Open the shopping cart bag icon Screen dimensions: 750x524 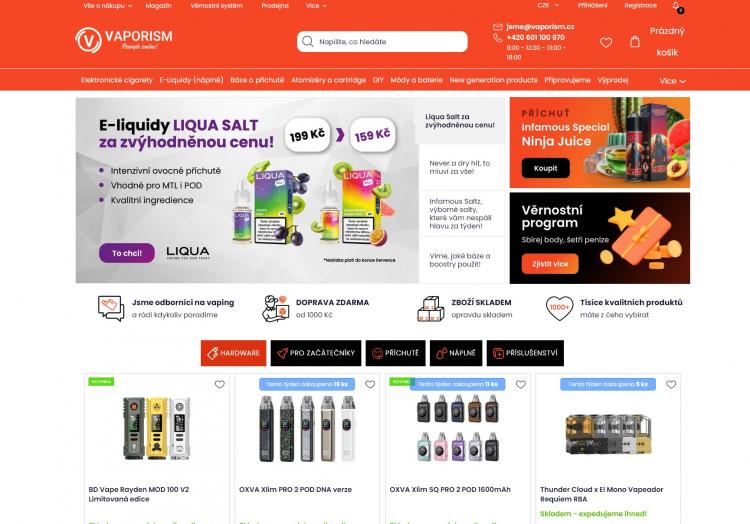tap(635, 42)
